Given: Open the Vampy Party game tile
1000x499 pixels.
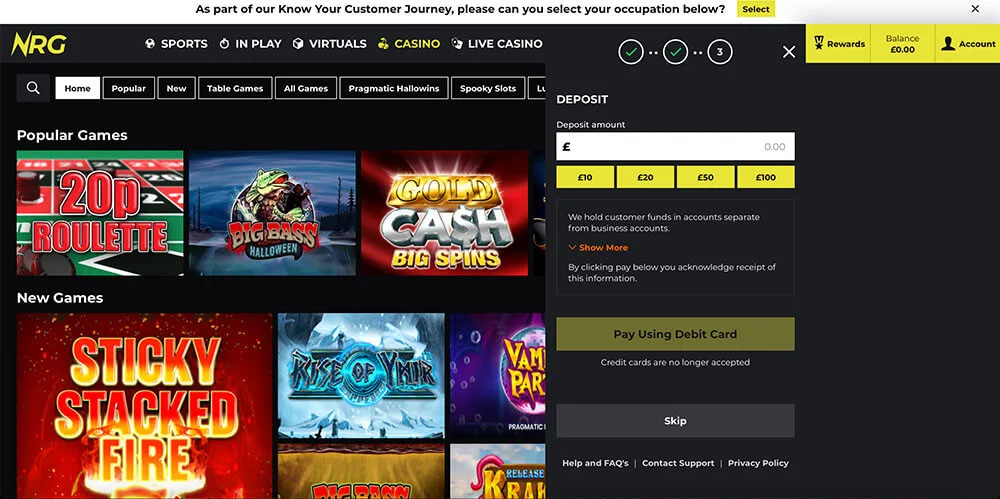Looking at the screenshot, I should [497, 376].
